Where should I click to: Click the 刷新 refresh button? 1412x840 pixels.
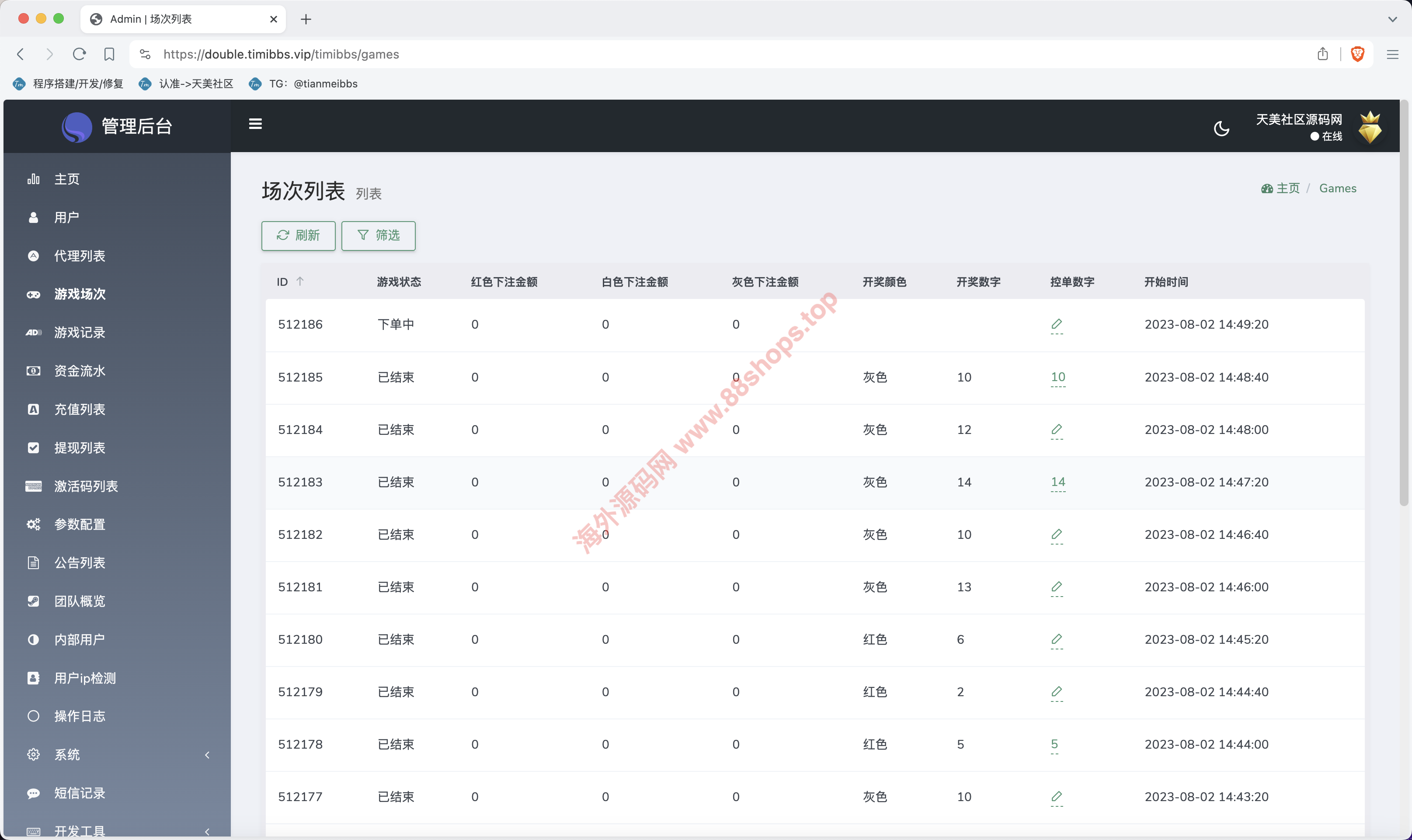(x=299, y=236)
